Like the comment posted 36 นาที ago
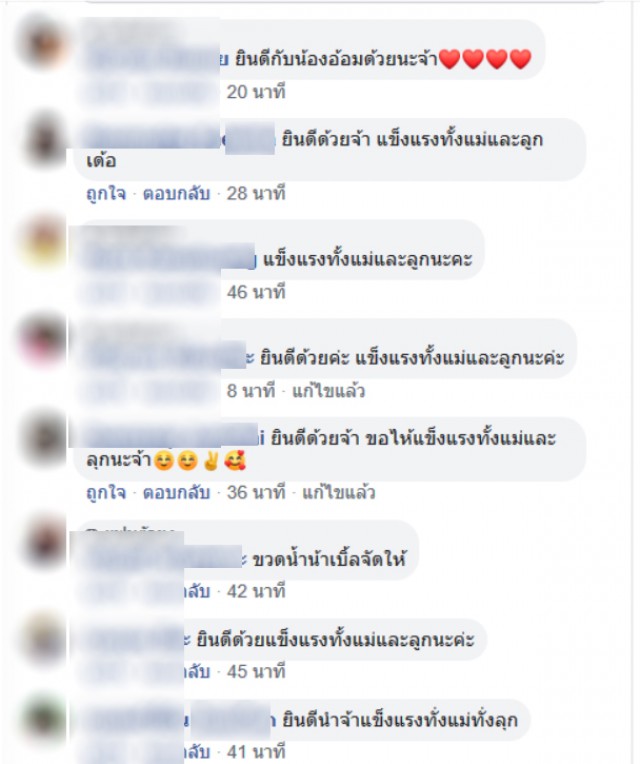The width and height of the screenshot is (640, 764). [106, 493]
